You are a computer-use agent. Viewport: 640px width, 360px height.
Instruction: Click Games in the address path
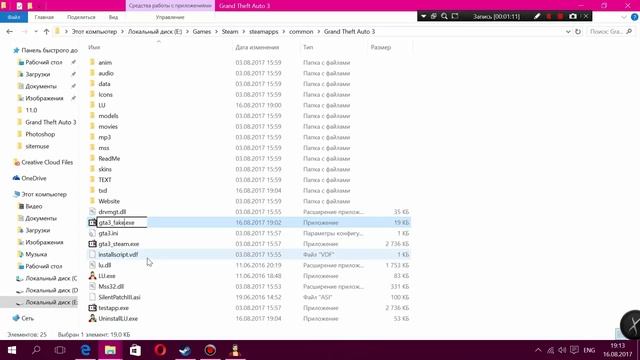click(x=202, y=31)
